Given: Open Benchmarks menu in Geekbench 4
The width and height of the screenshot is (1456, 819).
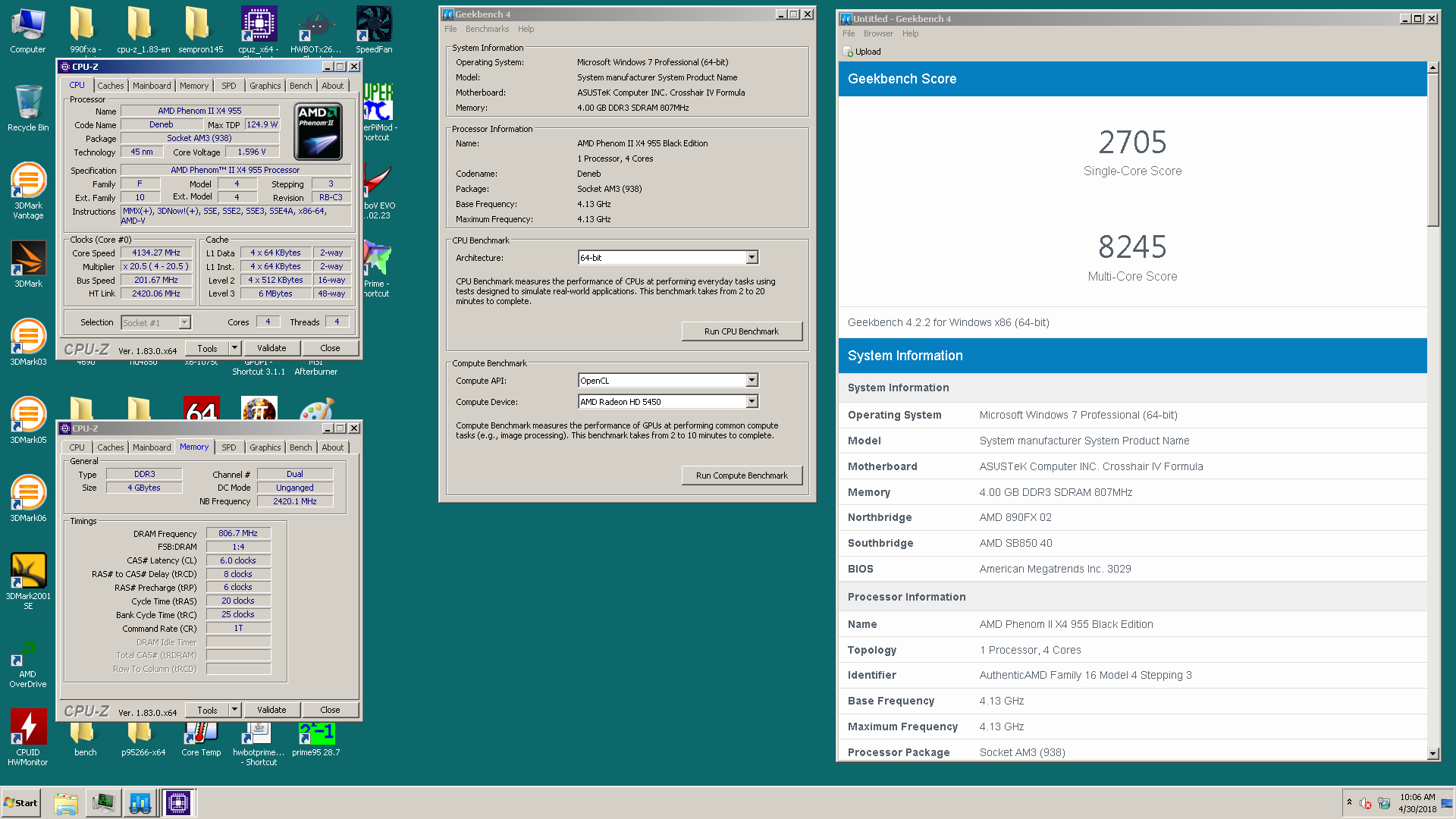Looking at the screenshot, I should [487, 29].
